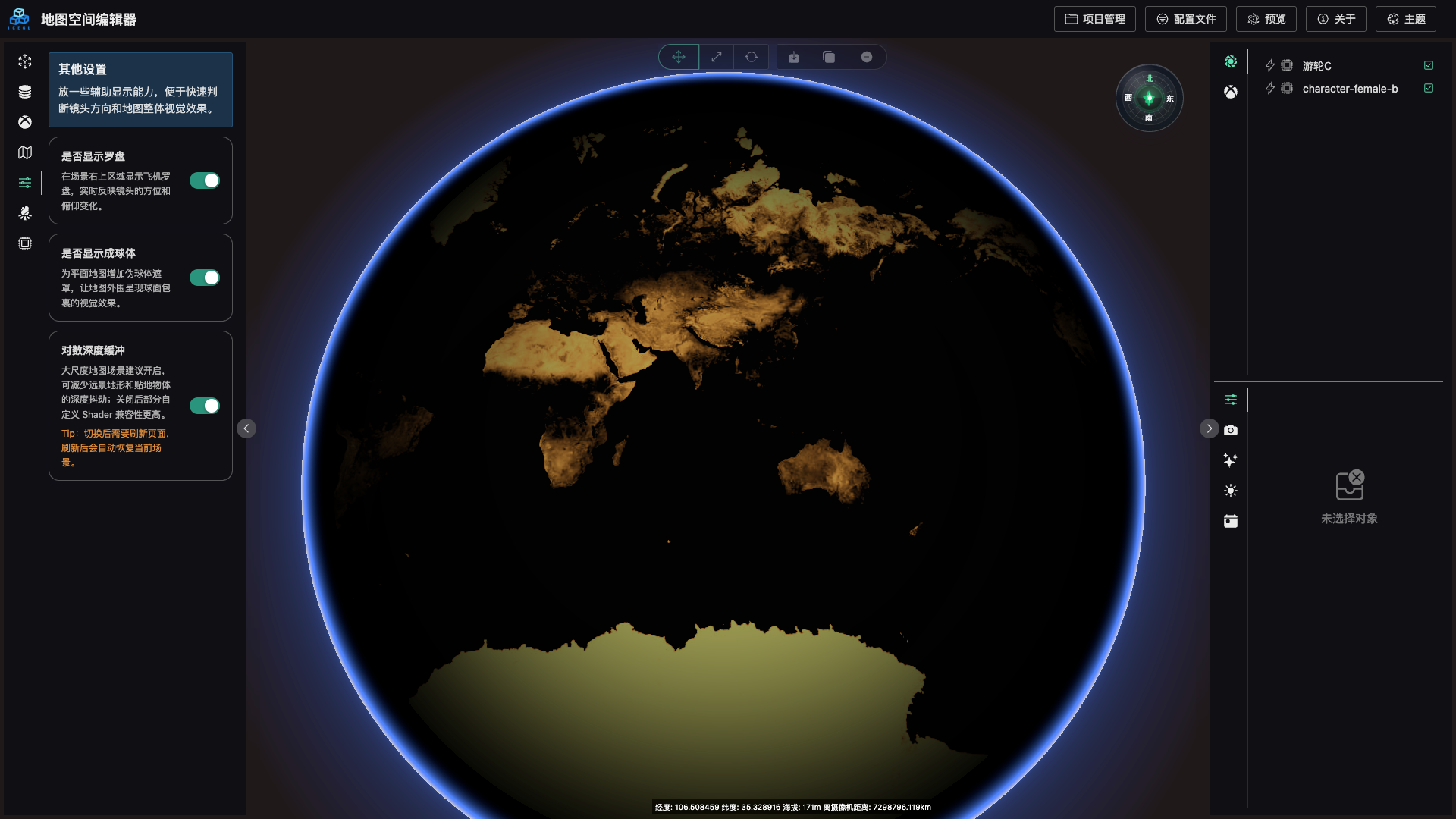Select the scale transform tool
The image size is (1456, 819).
click(x=716, y=57)
